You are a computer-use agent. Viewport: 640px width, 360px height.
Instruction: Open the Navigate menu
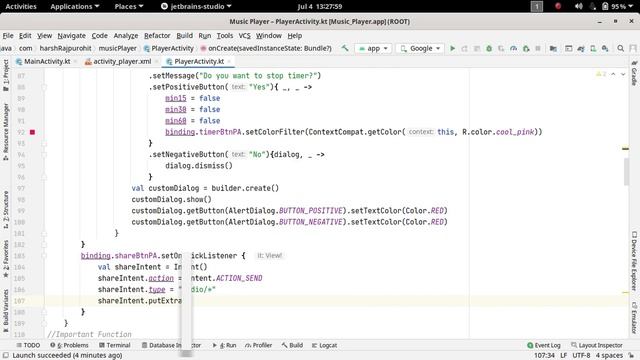pos(71,36)
